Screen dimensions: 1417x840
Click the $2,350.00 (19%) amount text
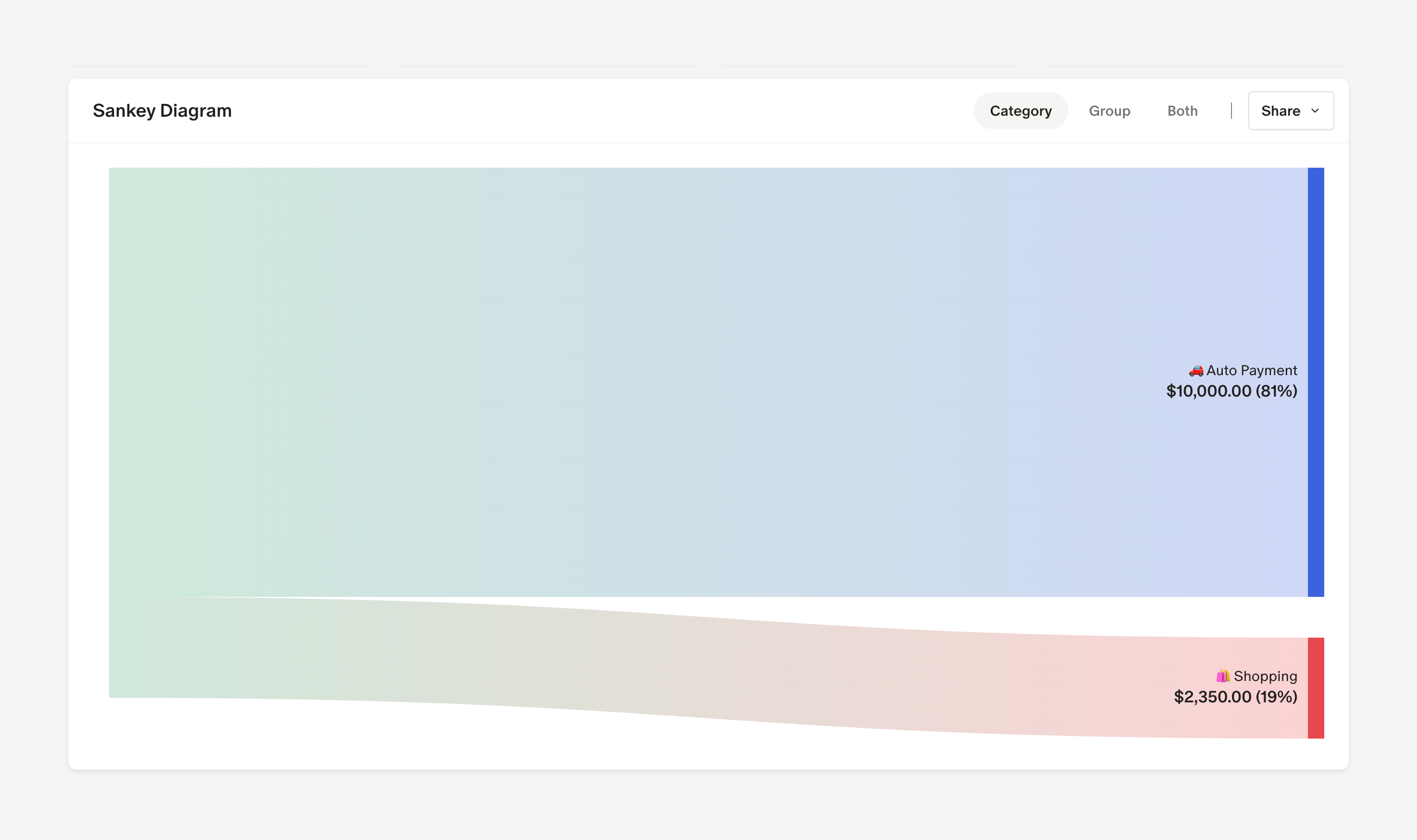pos(1236,697)
